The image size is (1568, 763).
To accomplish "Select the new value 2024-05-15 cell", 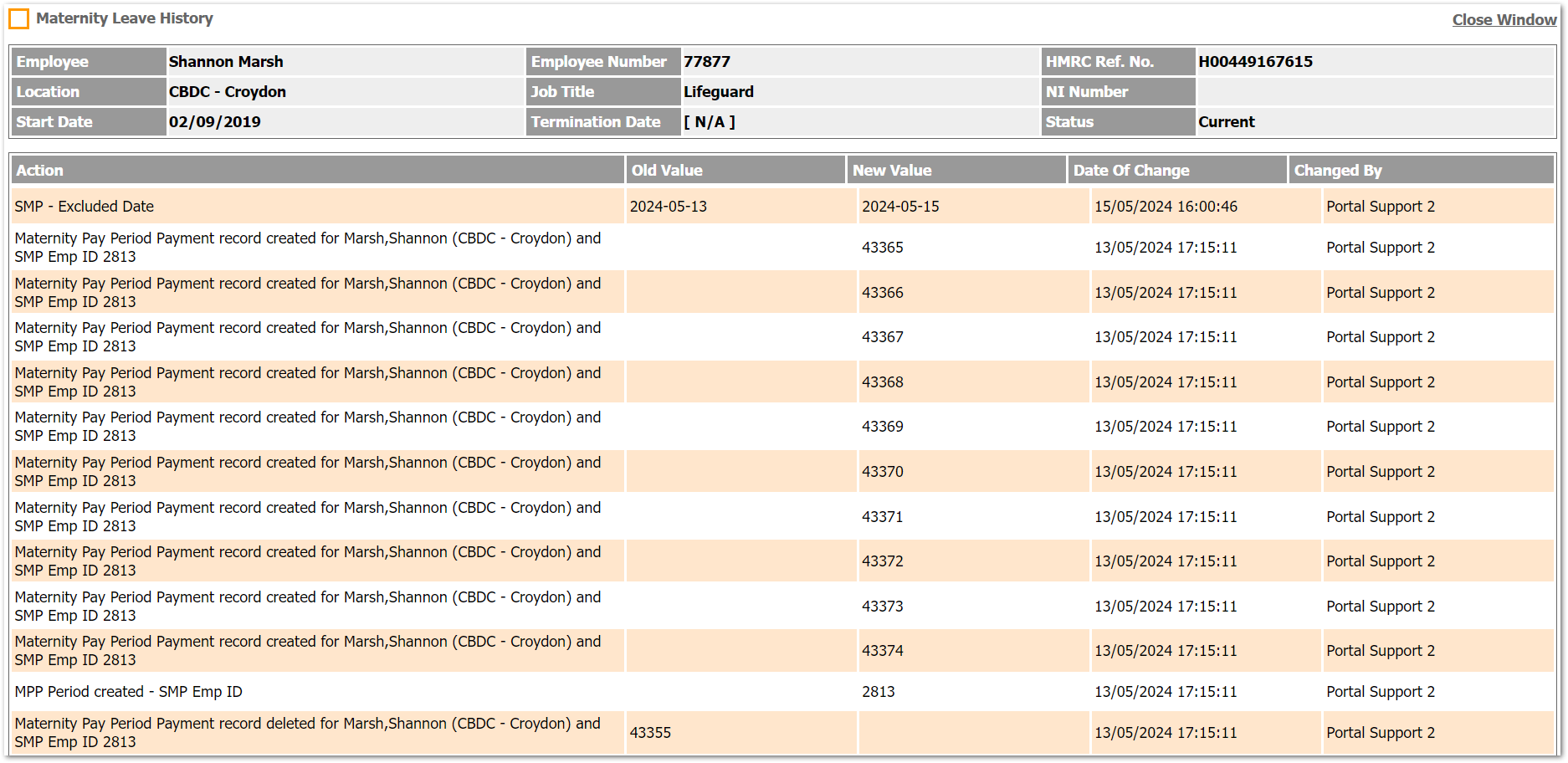I will pos(900,207).
